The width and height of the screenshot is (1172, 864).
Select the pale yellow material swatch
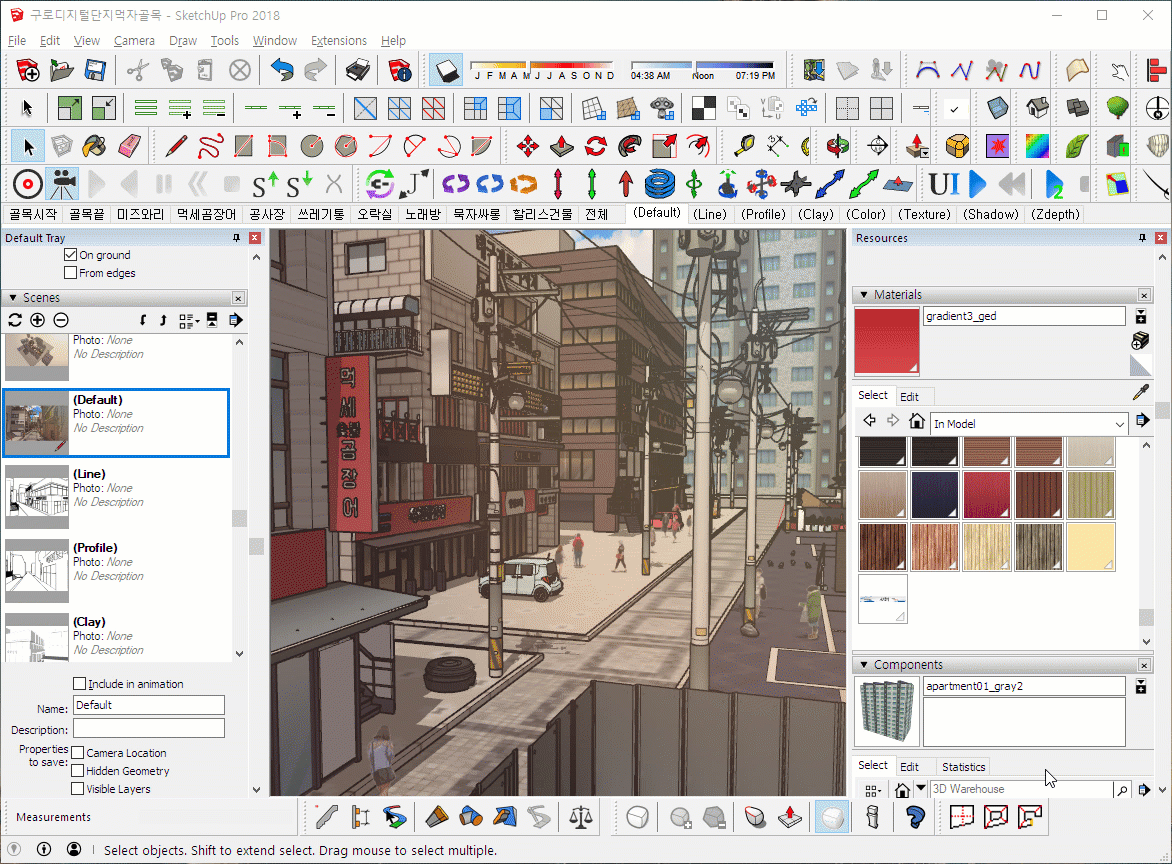click(1091, 547)
